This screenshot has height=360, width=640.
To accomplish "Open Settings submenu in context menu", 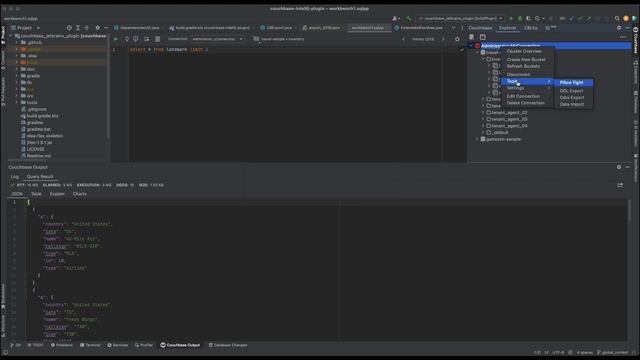I will (x=527, y=88).
